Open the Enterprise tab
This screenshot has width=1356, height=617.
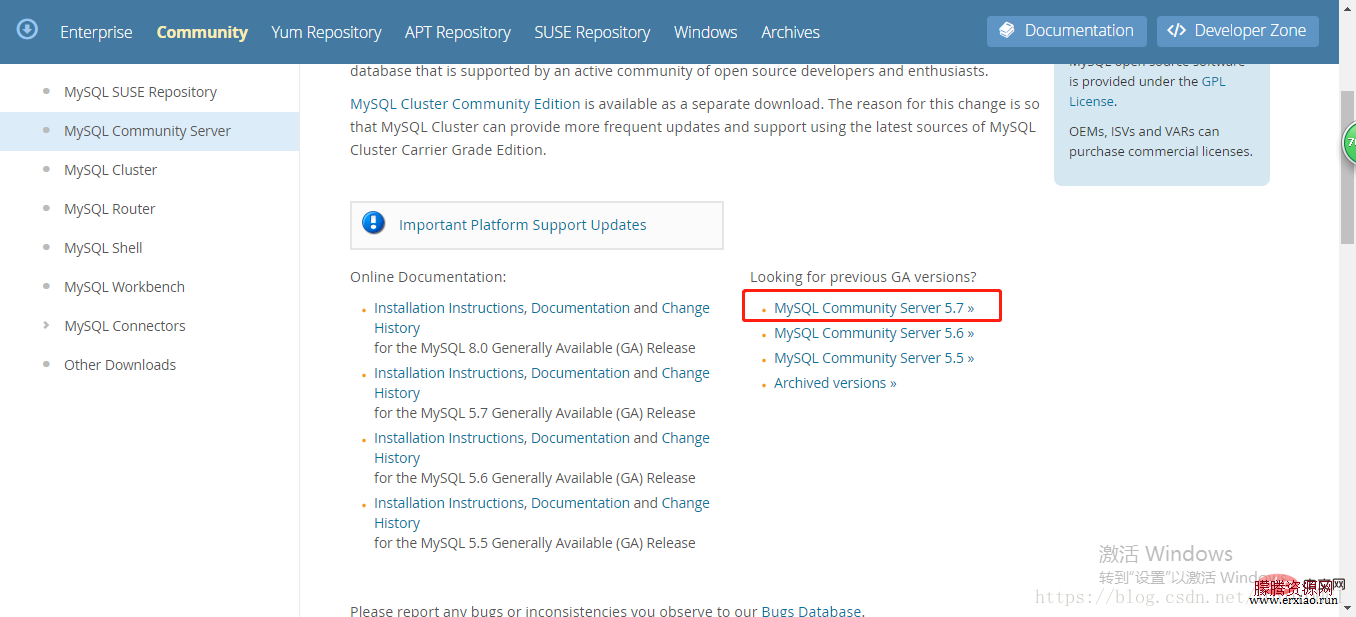[96, 32]
